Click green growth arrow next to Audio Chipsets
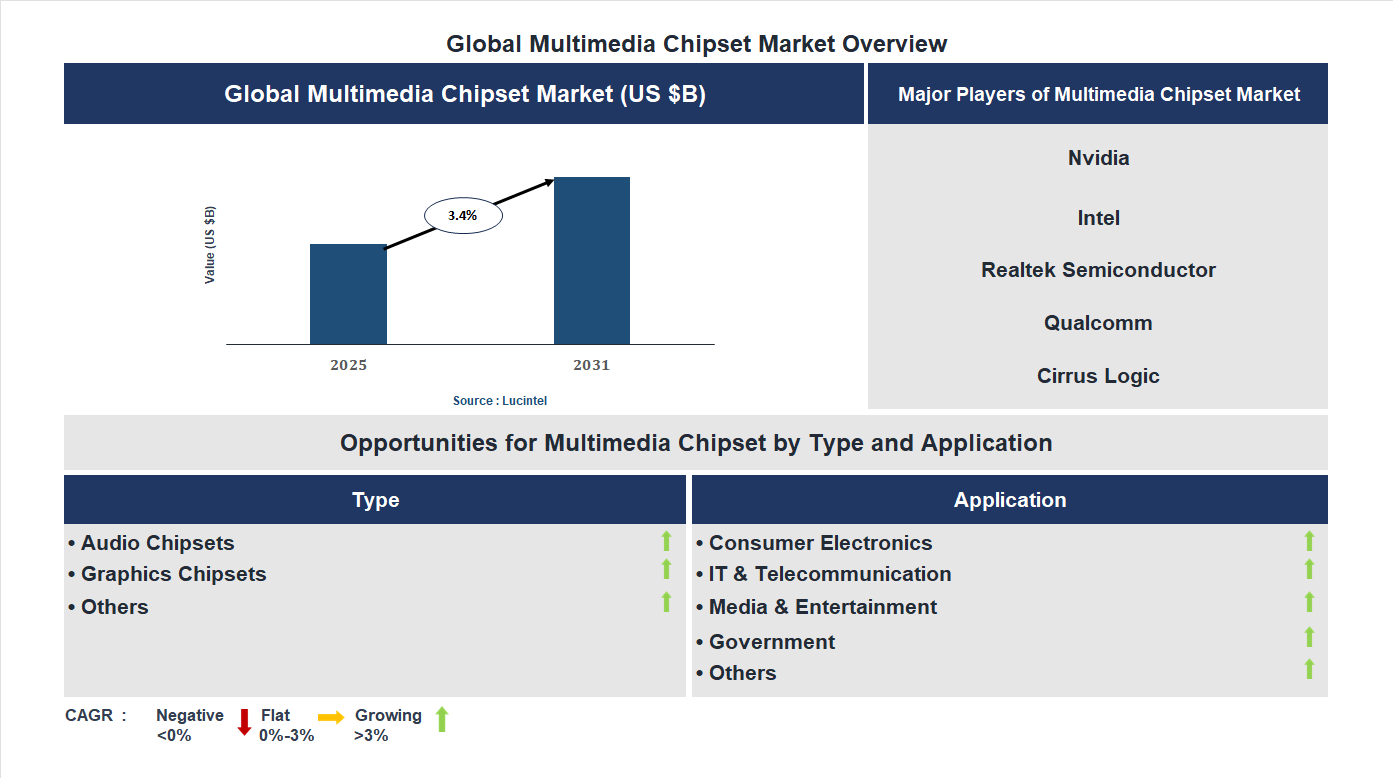The width and height of the screenshot is (1393, 778). click(x=667, y=542)
